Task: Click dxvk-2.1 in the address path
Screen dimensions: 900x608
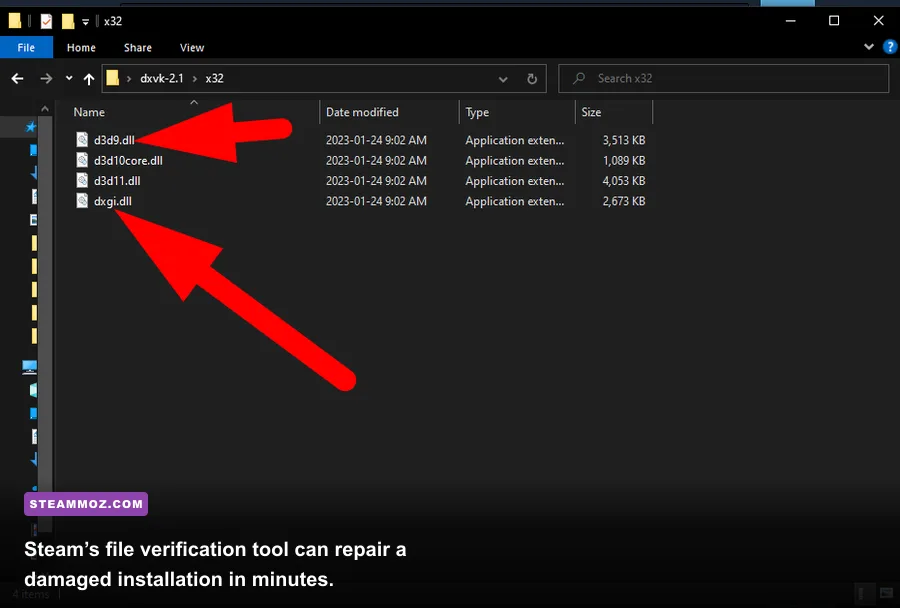Action: [162, 79]
